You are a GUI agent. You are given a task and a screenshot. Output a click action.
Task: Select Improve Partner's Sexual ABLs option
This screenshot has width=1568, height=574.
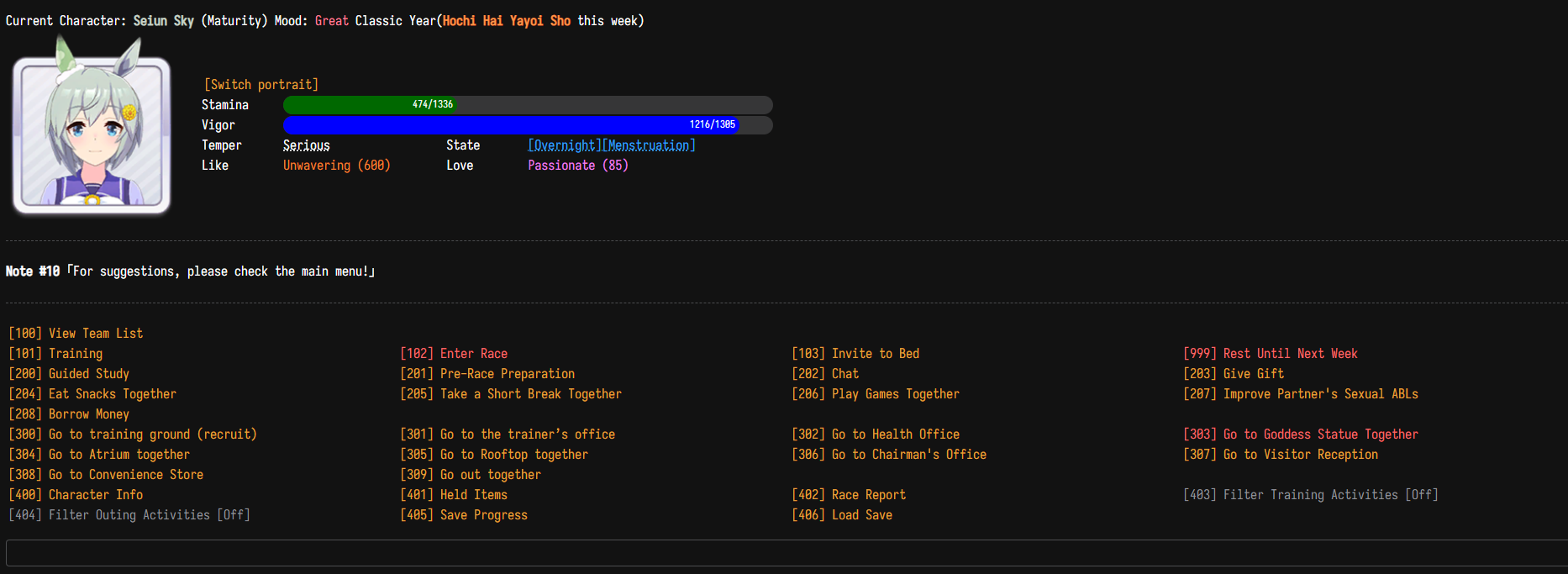click(1301, 394)
